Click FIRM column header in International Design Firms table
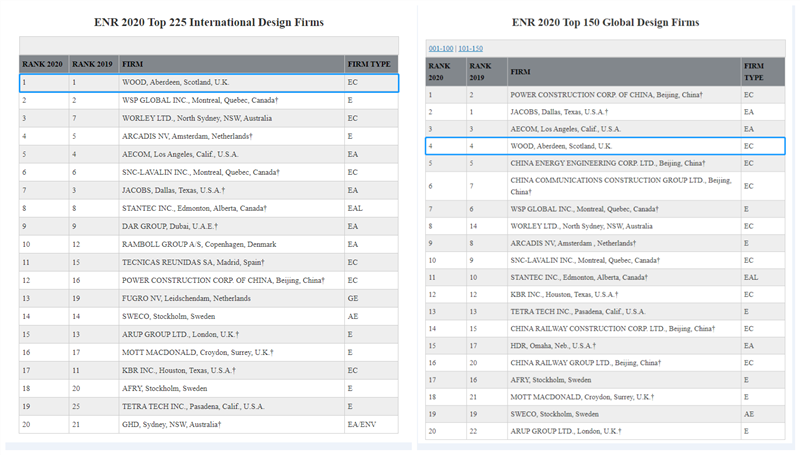This screenshot has height=455, width=800. point(133,64)
